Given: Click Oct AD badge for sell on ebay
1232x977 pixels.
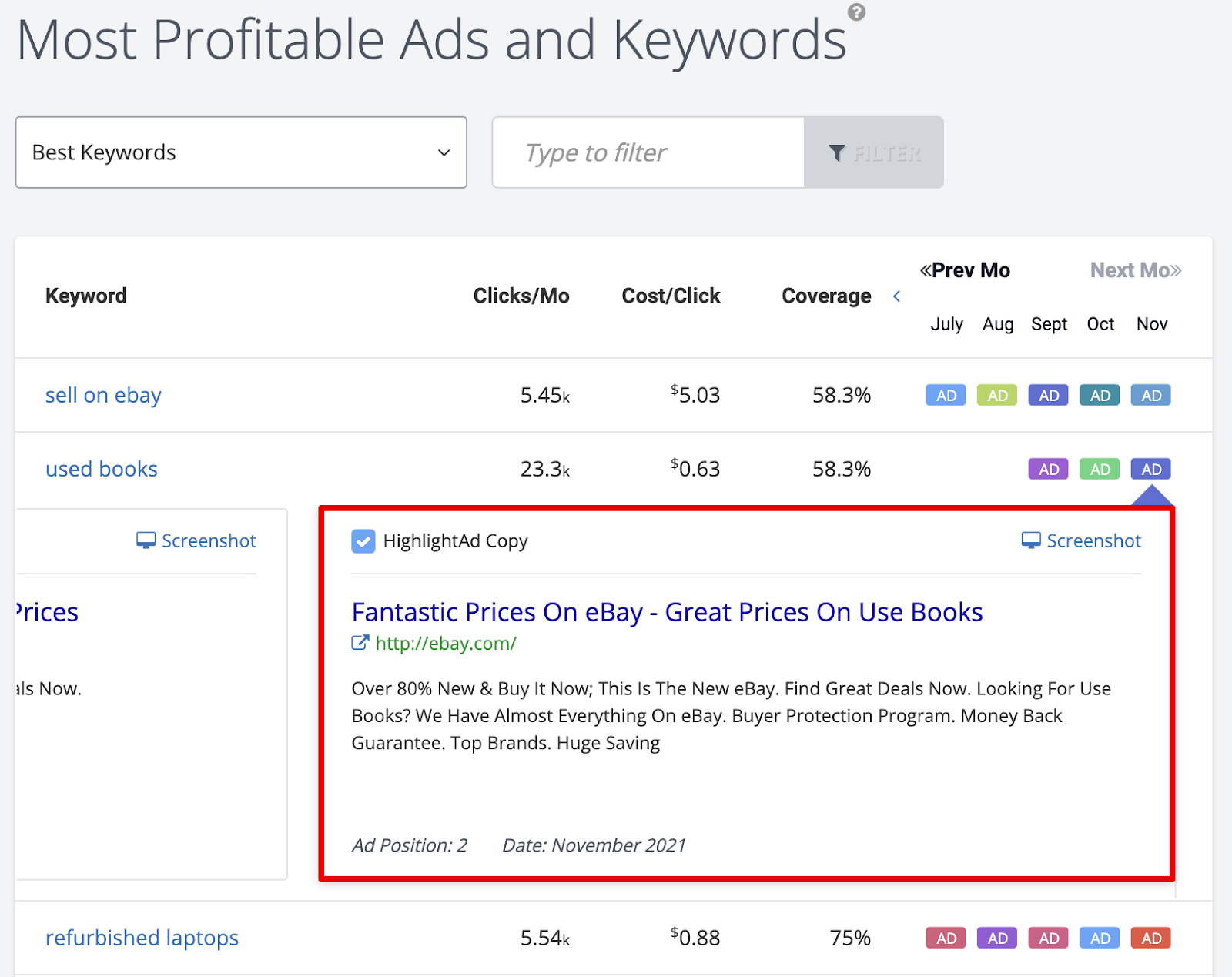Looking at the screenshot, I should tap(1100, 396).
